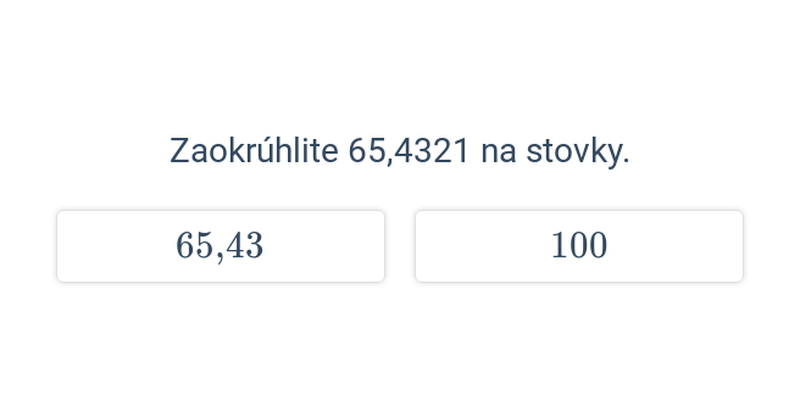The image size is (800, 400).
Task: Click the word 'Zaokrúhlite' in the prompt
Action: pos(254,151)
